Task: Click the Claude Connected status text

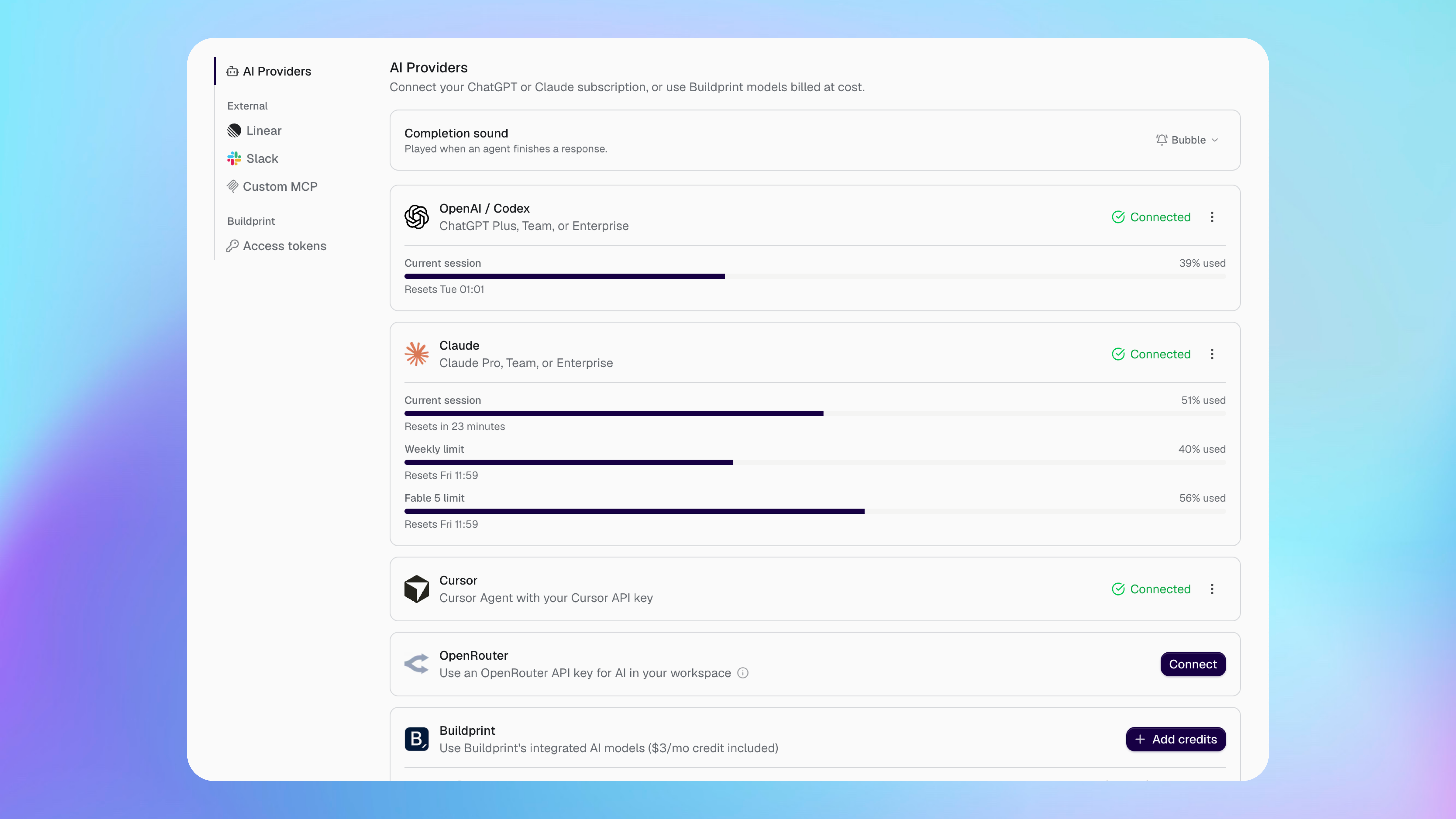Action: click(x=1160, y=354)
